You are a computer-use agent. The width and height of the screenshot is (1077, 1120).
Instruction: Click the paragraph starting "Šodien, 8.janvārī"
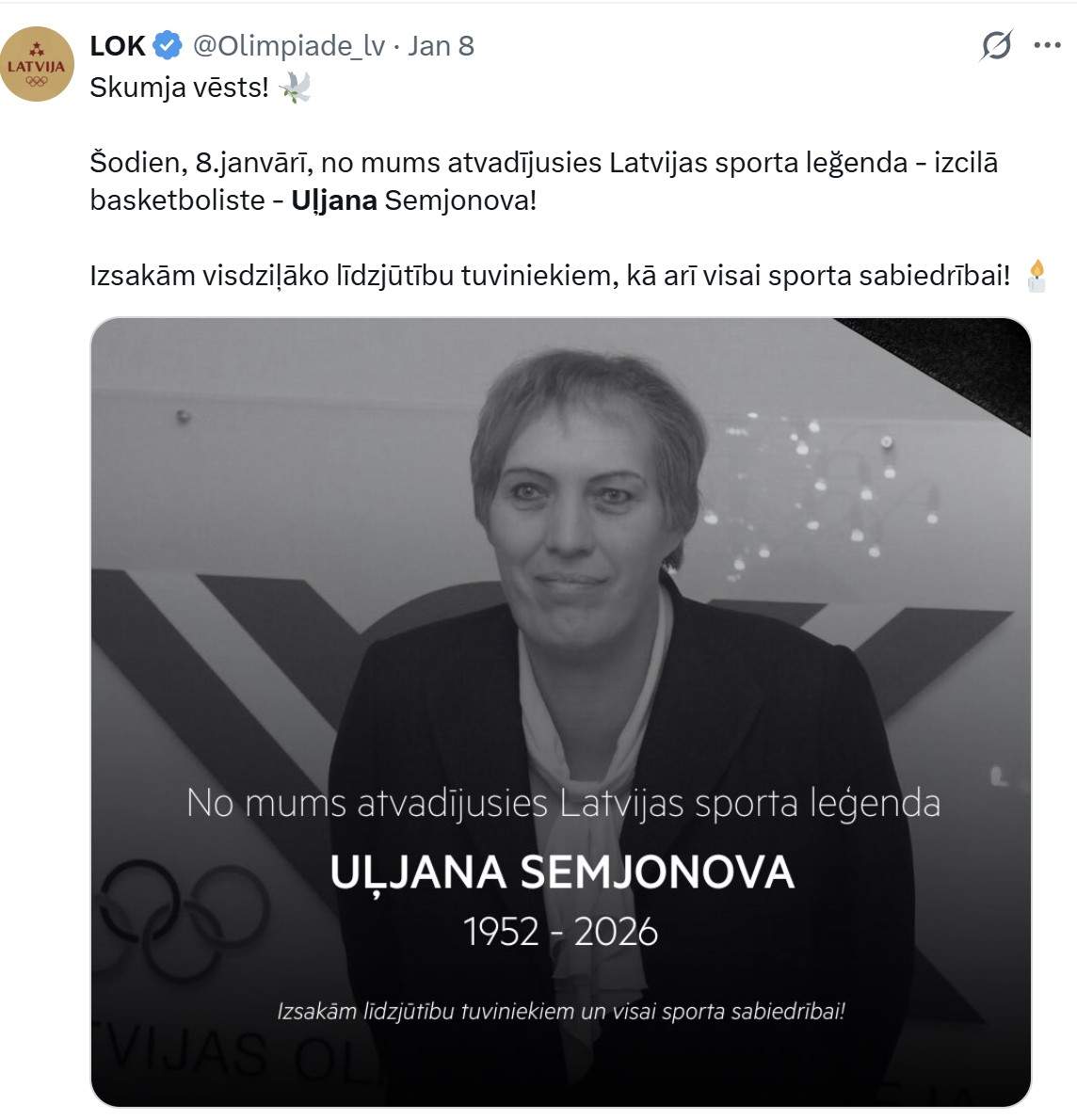[544, 182]
